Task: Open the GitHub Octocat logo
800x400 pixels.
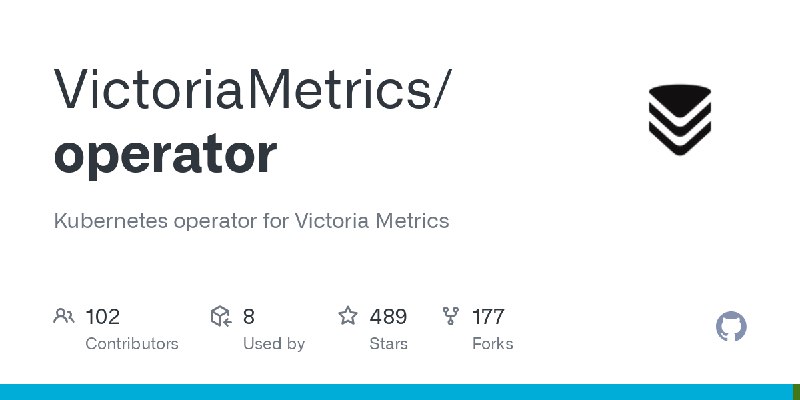Action: 731,326
